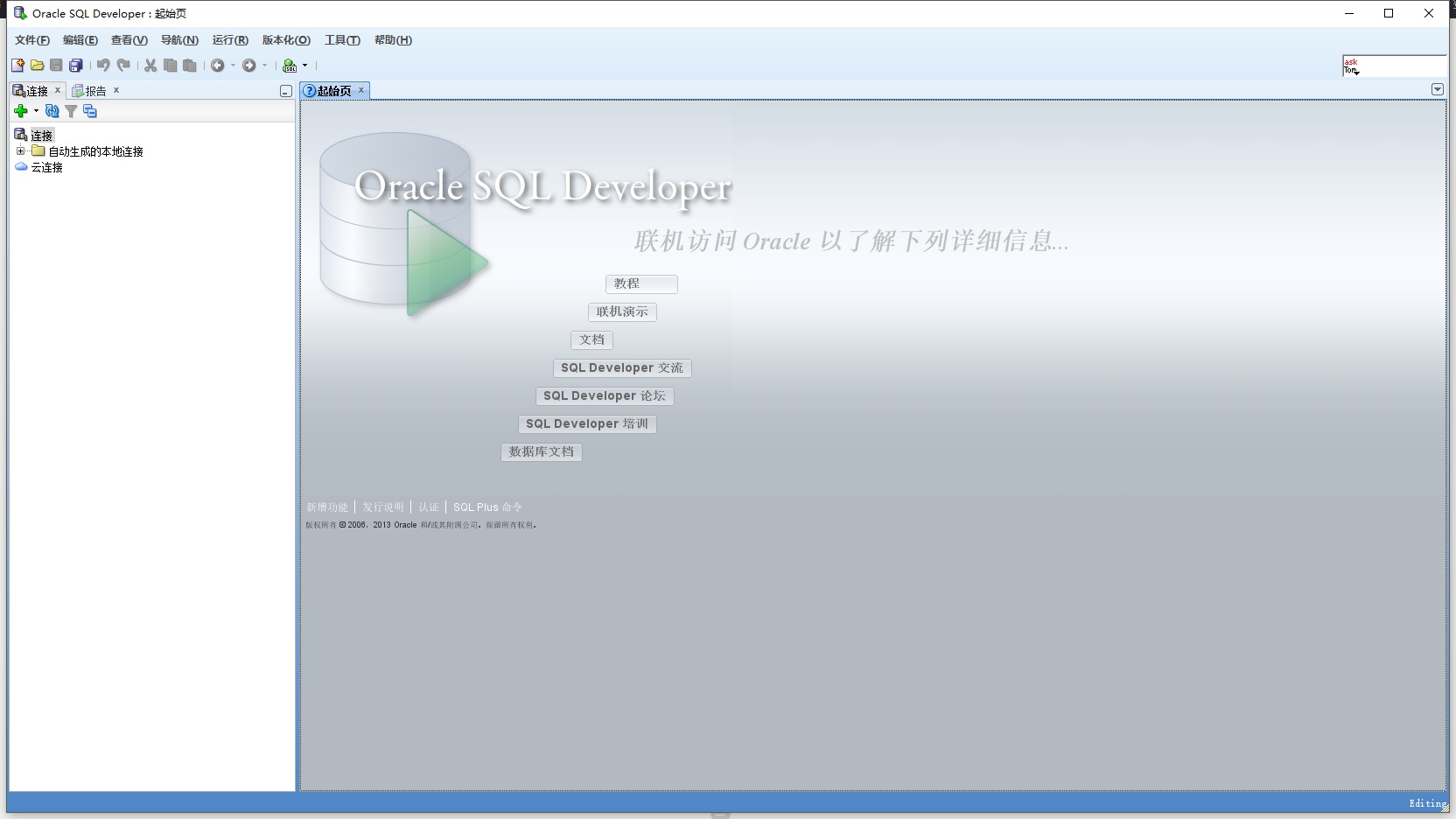Viewport: 1456px width, 819px height.
Task: Click the 教程 button on the start page
Action: pyautogui.click(x=641, y=283)
